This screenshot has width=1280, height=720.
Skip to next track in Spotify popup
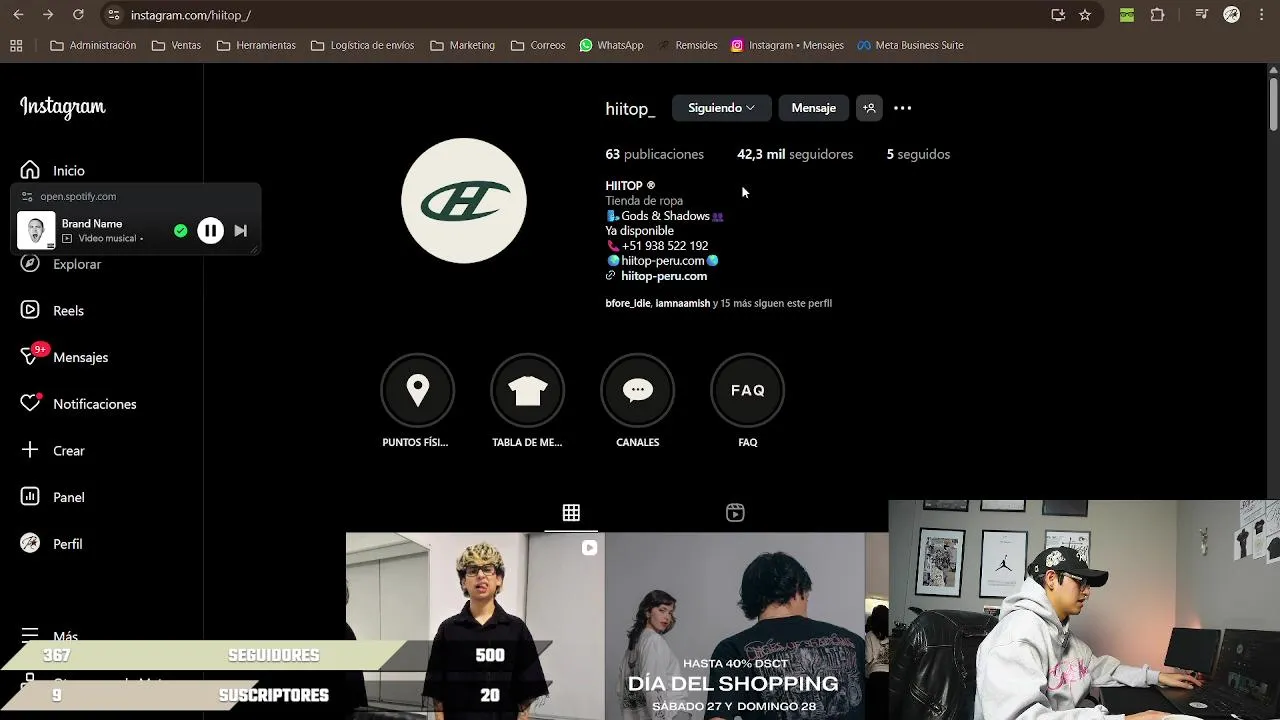(x=241, y=231)
